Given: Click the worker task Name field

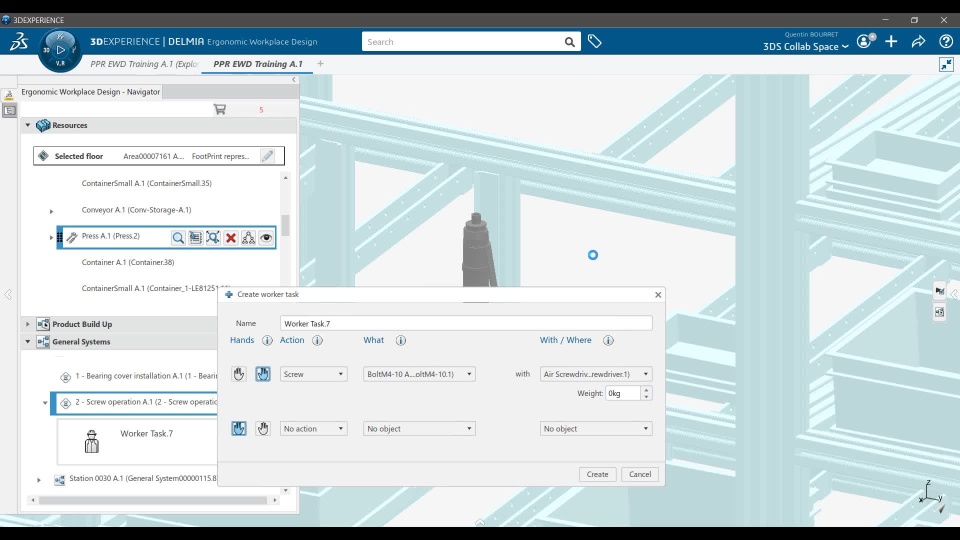Looking at the screenshot, I should (465, 324).
